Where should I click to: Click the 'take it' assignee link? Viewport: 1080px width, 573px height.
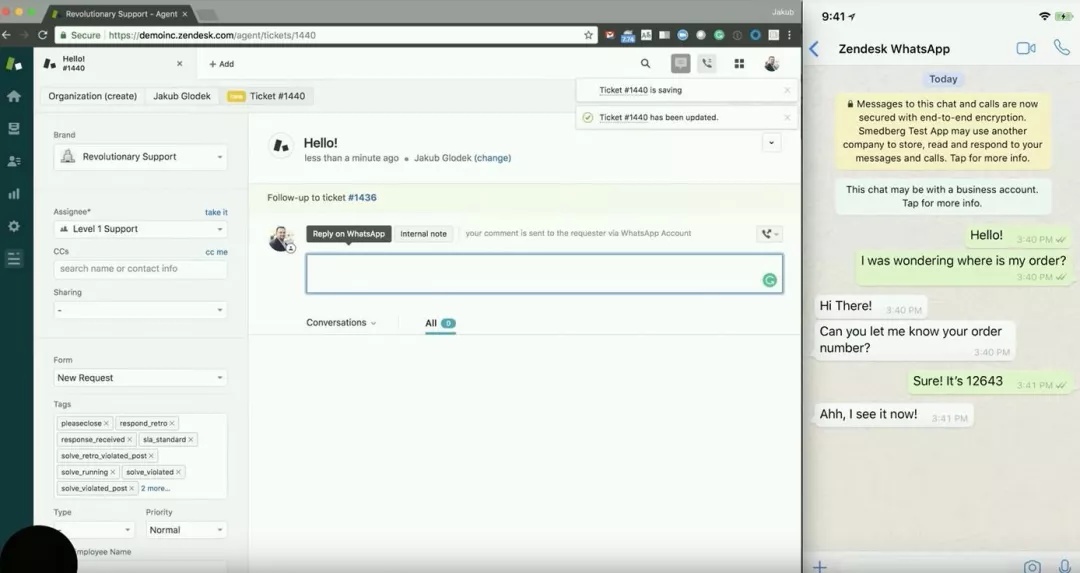216,212
